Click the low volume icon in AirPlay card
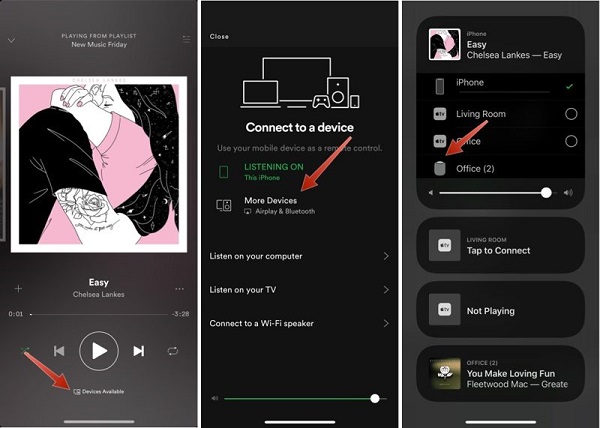600x428 pixels. click(431, 192)
